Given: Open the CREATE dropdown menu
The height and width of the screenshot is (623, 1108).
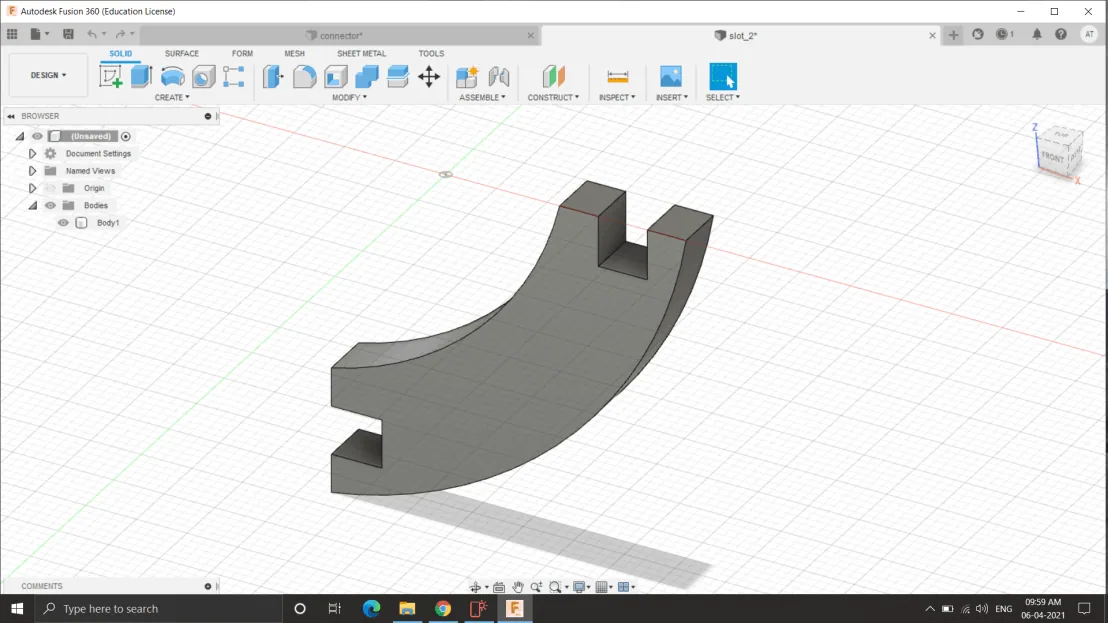Looking at the screenshot, I should [x=172, y=97].
